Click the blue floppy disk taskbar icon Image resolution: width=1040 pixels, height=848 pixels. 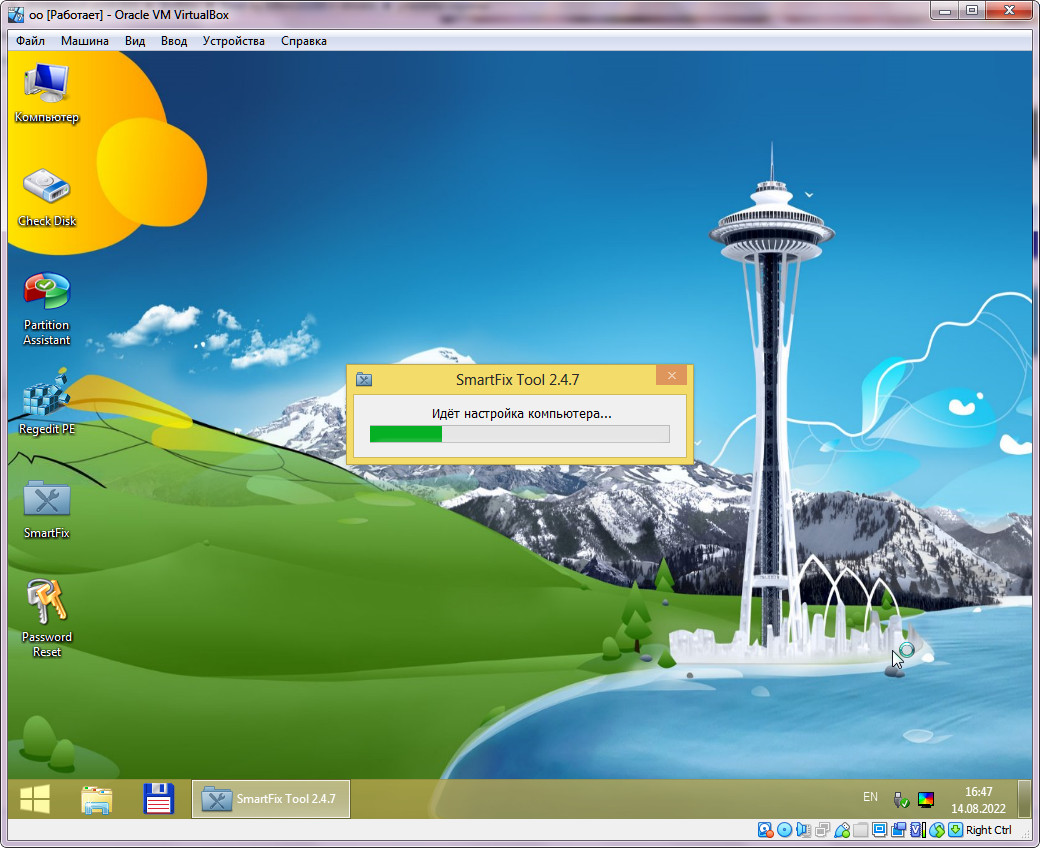click(x=159, y=799)
